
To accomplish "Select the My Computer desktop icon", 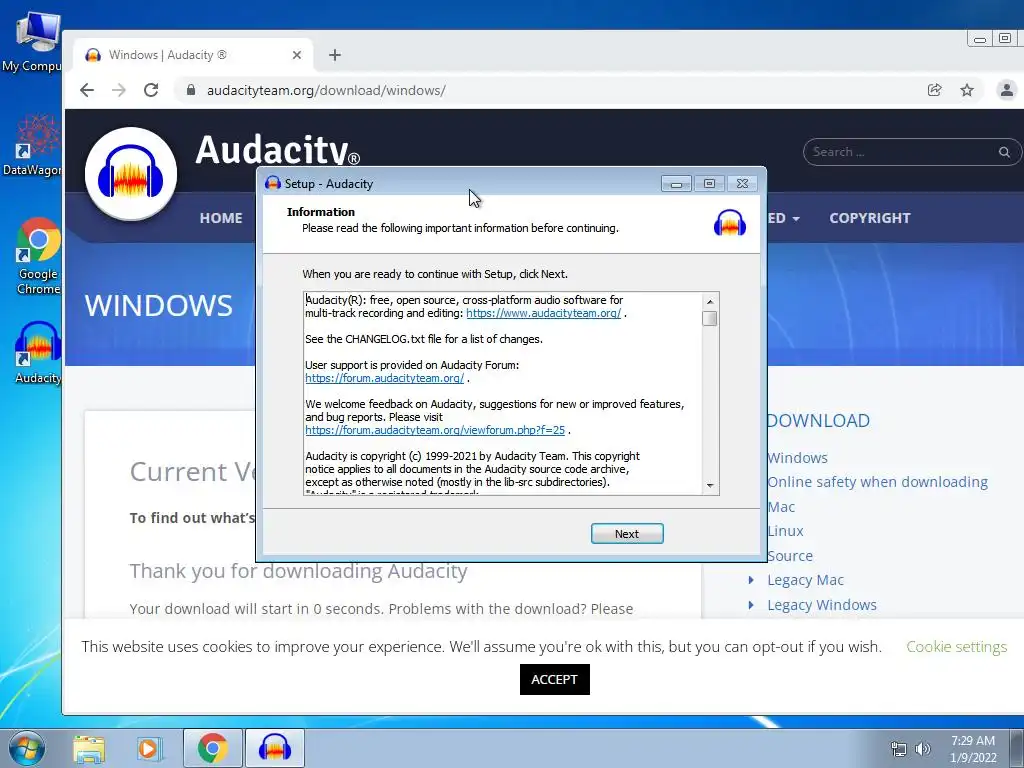I will (32, 41).
